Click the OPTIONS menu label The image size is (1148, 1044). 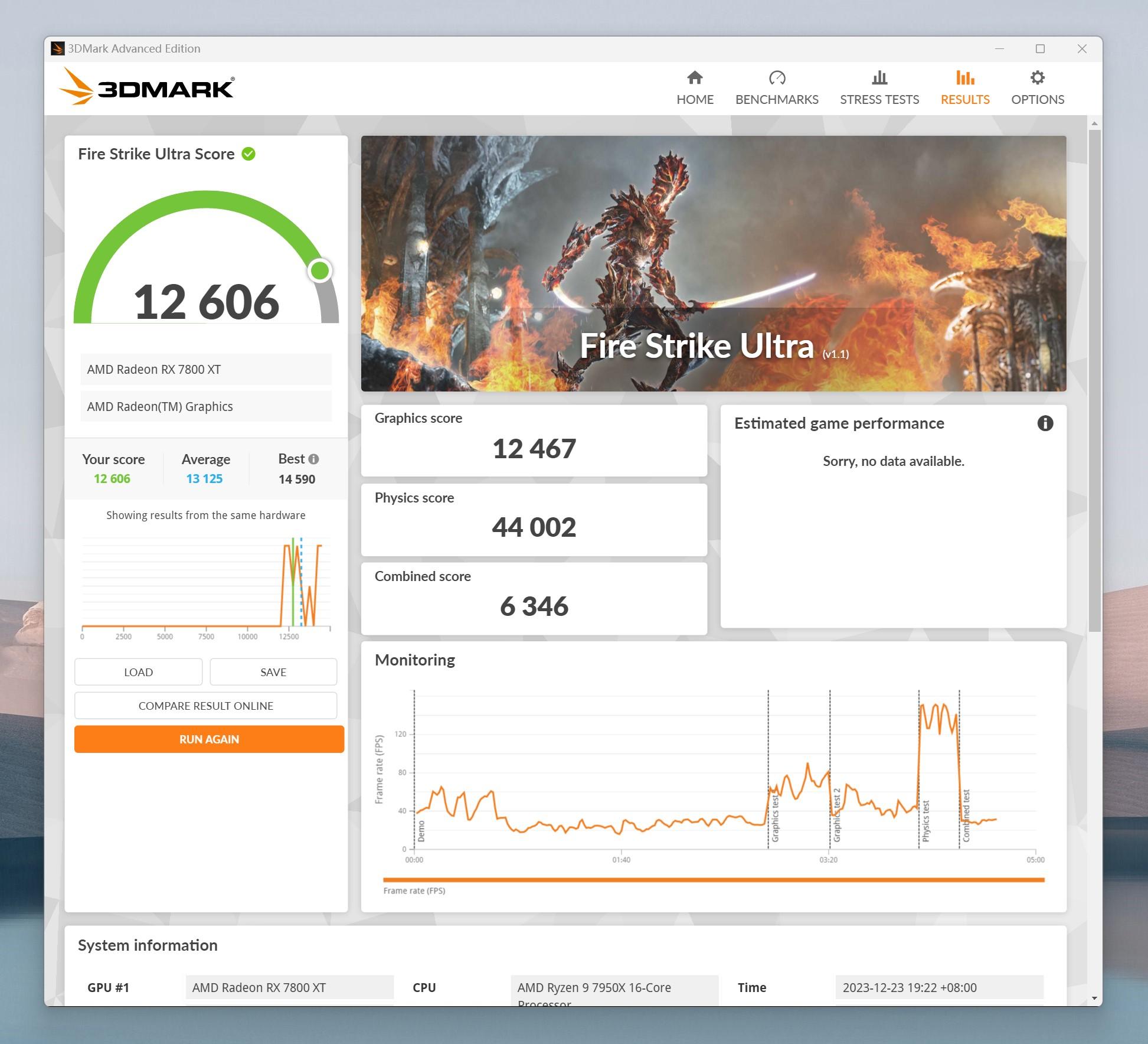[x=1038, y=99]
